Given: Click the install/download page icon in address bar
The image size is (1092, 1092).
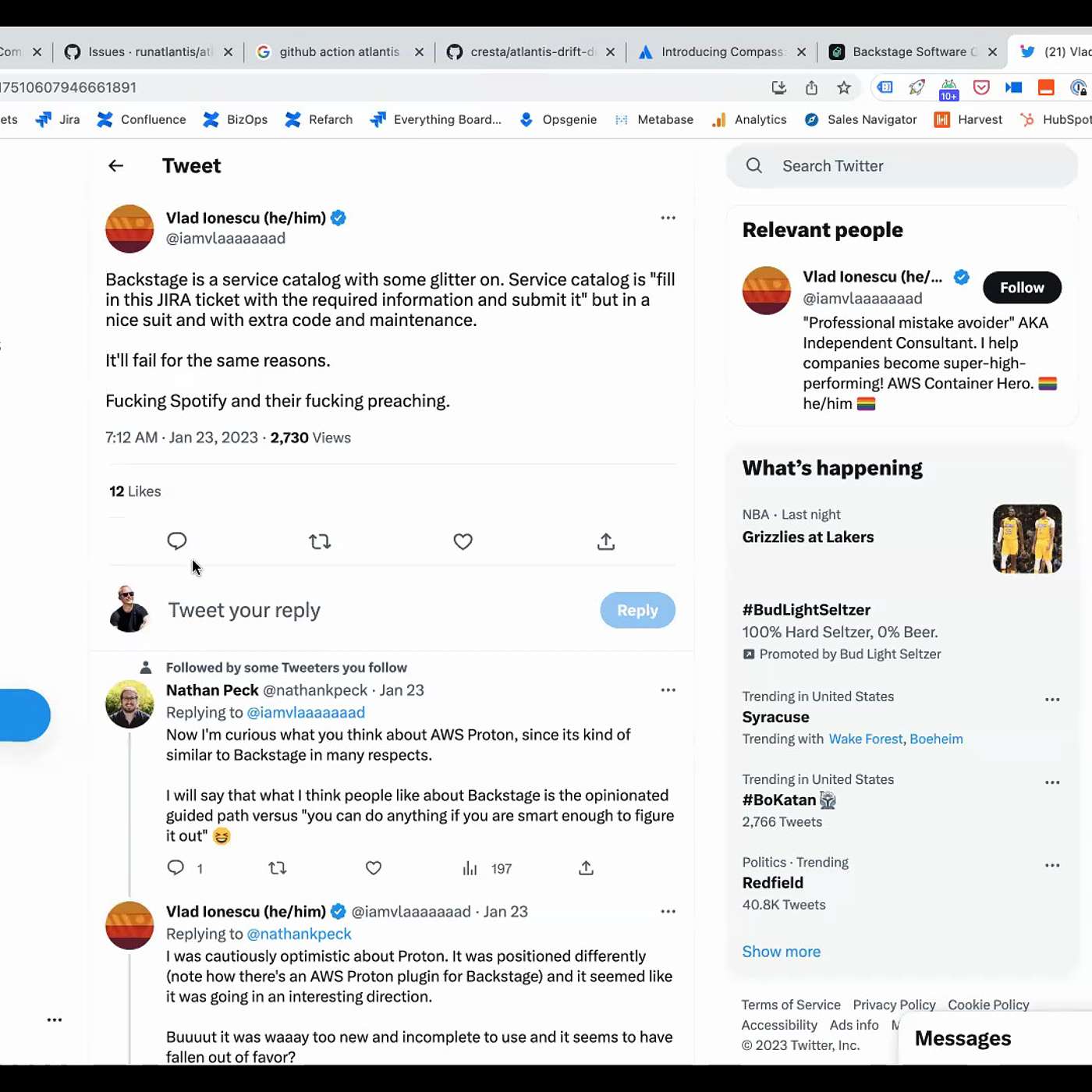Looking at the screenshot, I should tap(778, 87).
